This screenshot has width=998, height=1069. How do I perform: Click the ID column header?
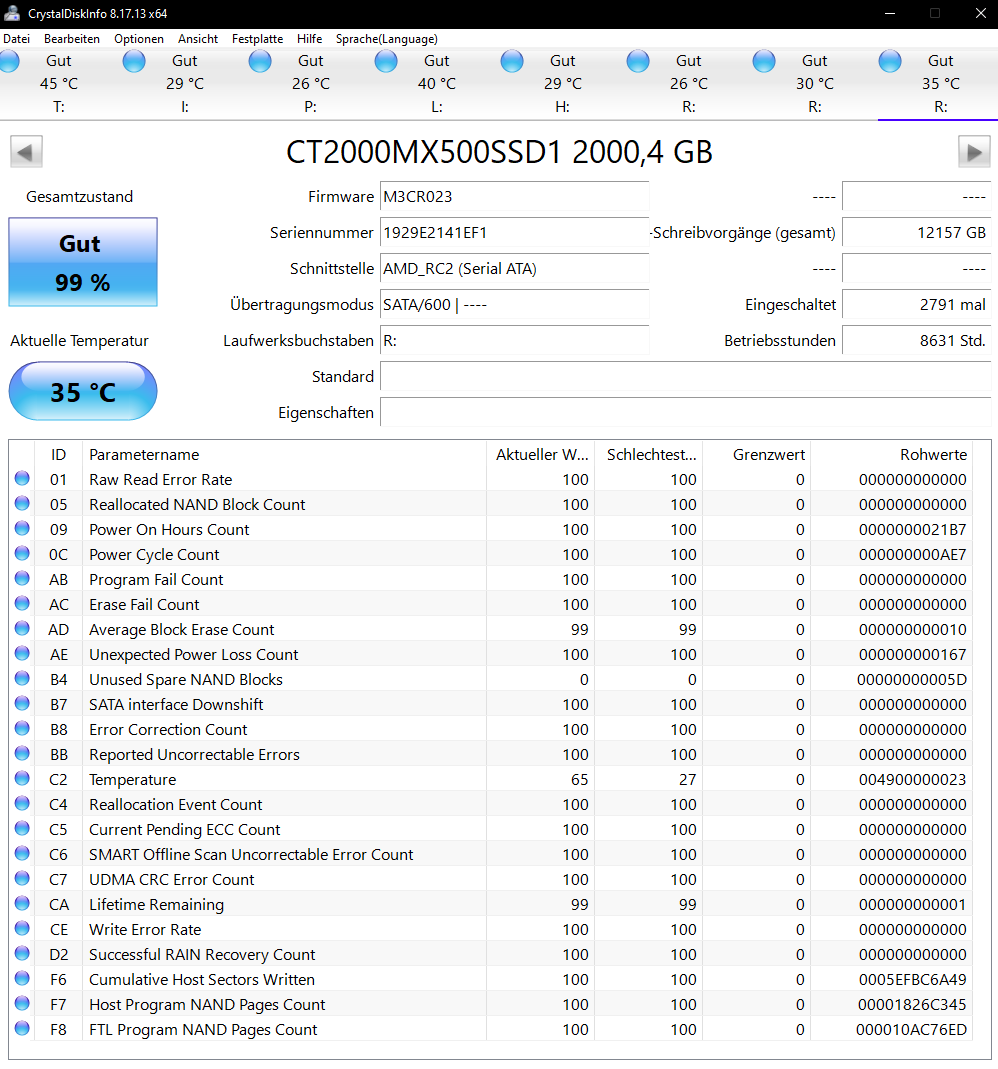pos(59,455)
